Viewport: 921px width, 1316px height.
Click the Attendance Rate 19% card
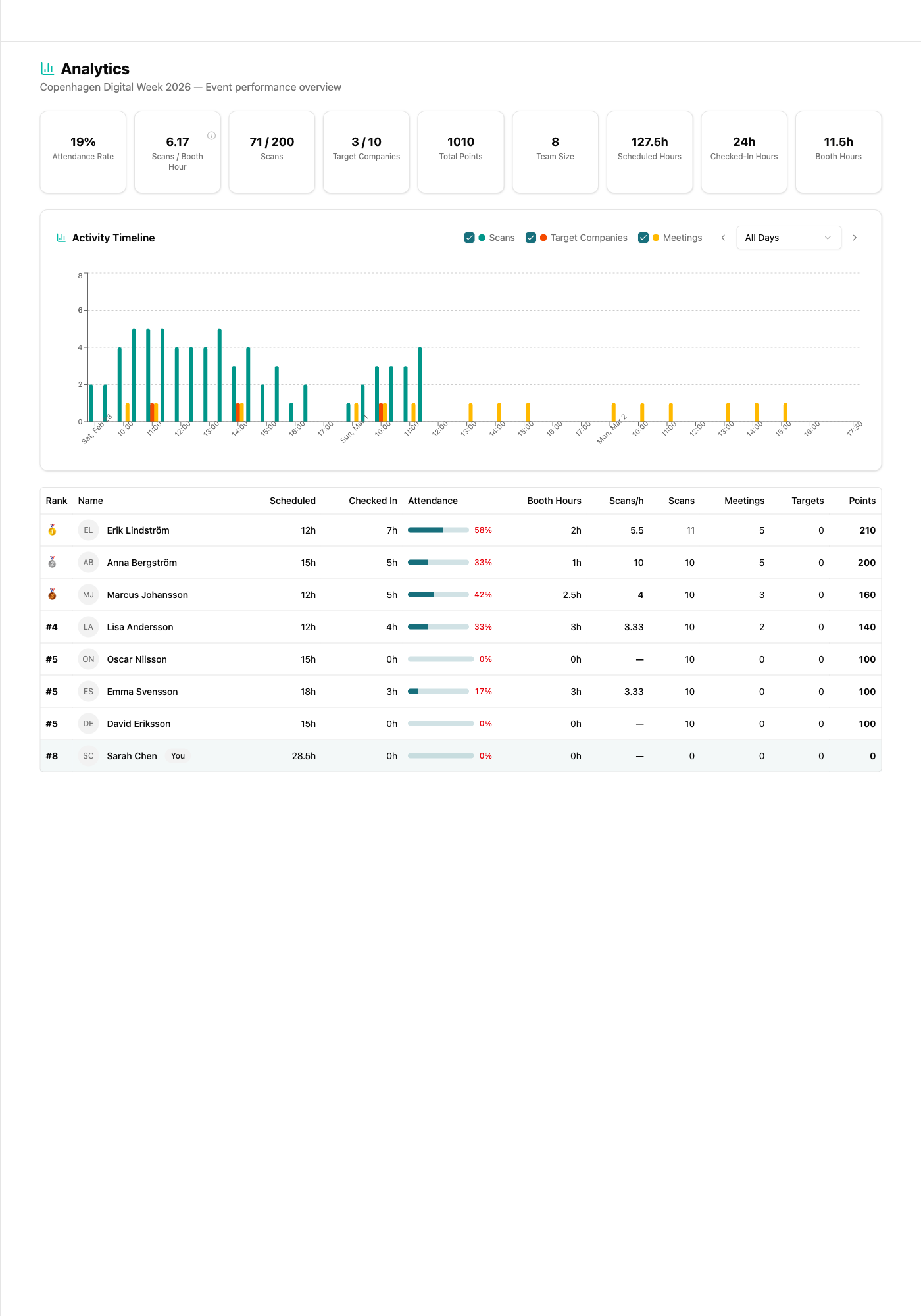click(x=83, y=152)
